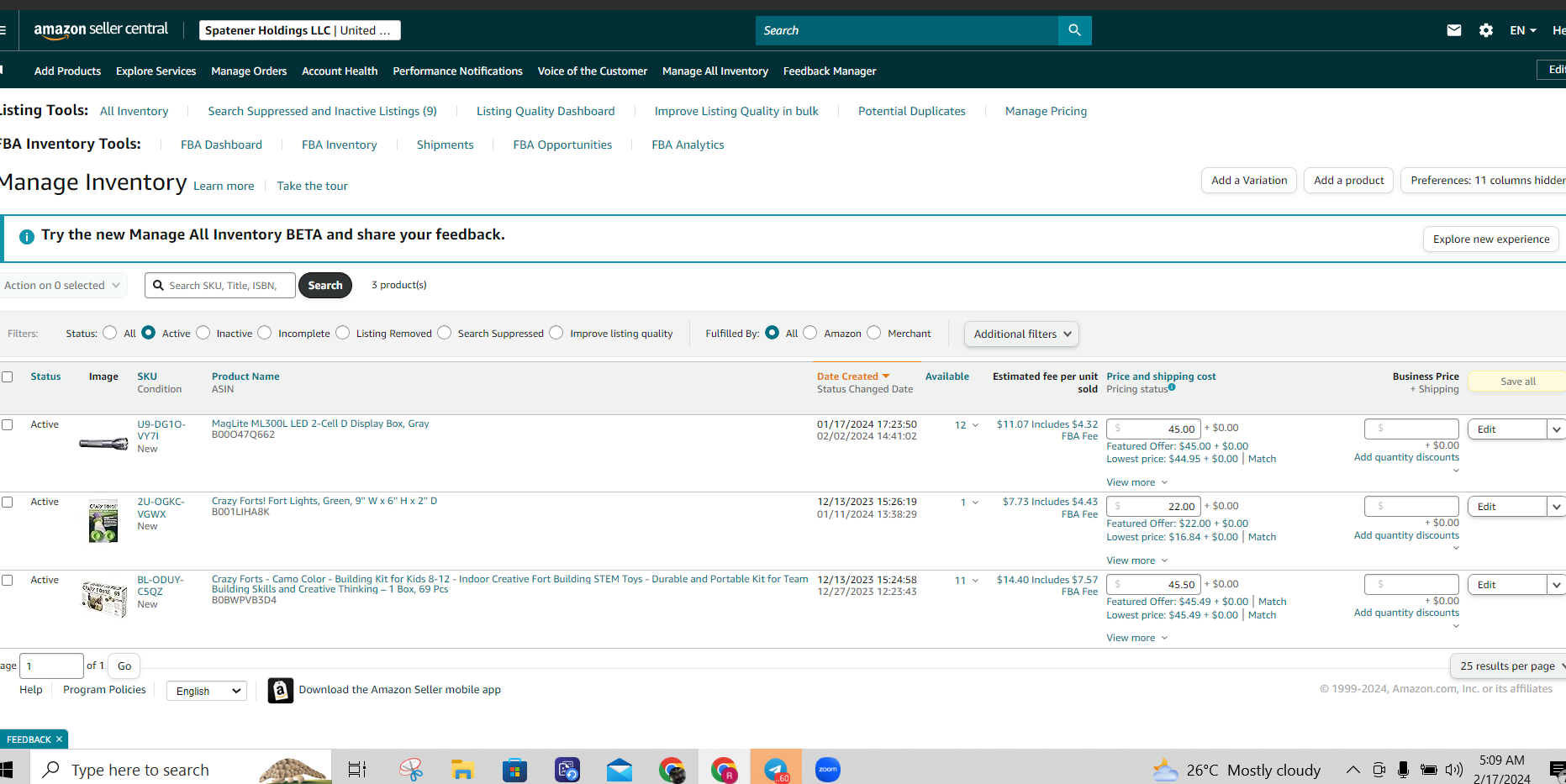Open Voice of the Customer
This screenshot has width=1566, height=784.
[x=593, y=71]
